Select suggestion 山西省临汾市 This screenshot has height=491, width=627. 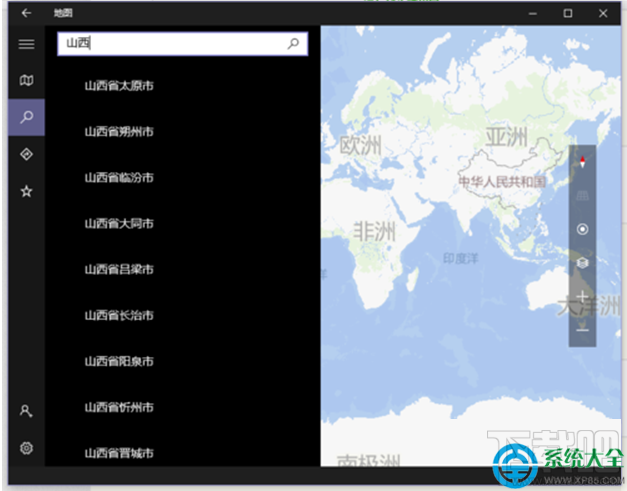tap(119, 178)
